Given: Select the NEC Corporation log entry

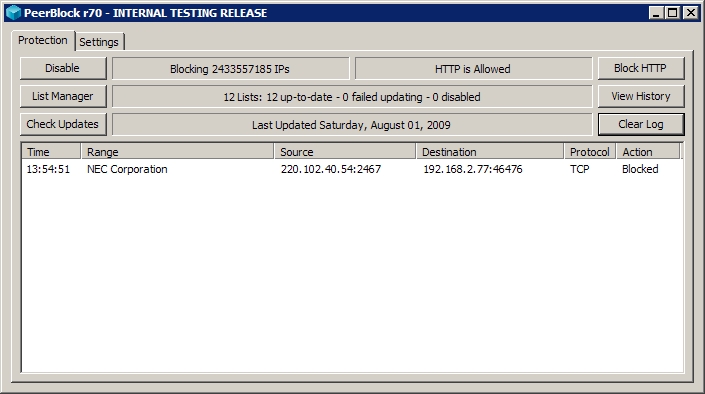Looking at the screenshot, I should point(352,169).
